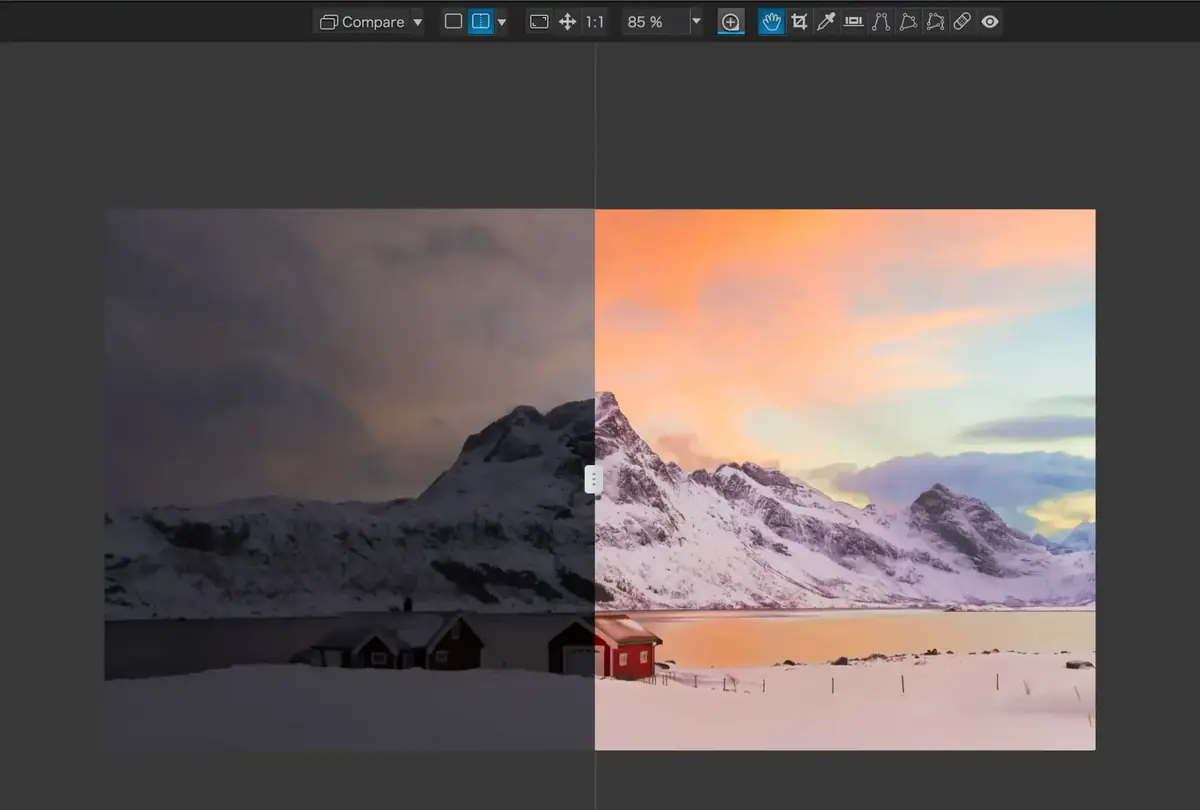Click the 85 % zoom field

pos(655,21)
